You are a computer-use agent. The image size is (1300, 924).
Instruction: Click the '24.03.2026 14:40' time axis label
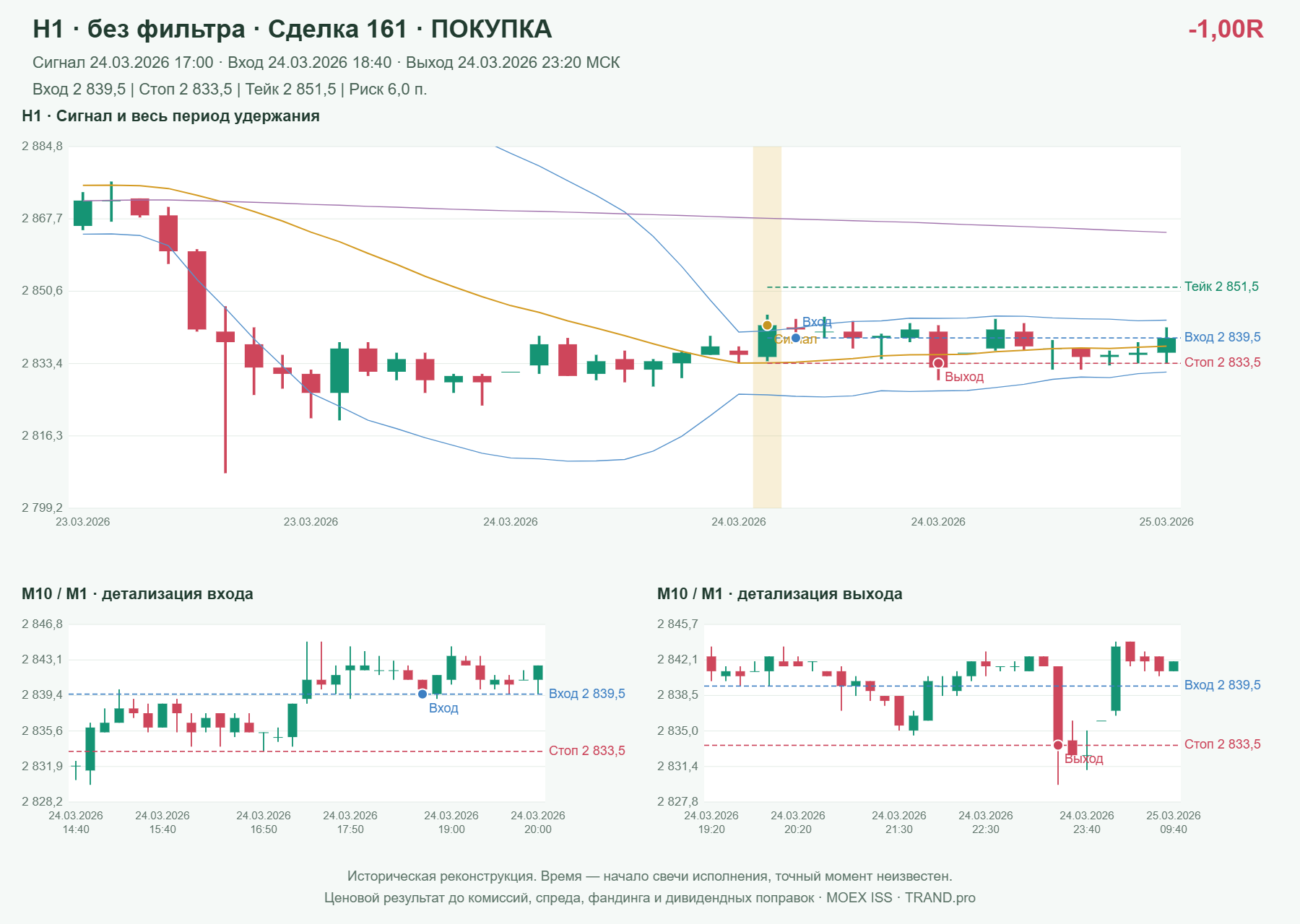(x=76, y=822)
